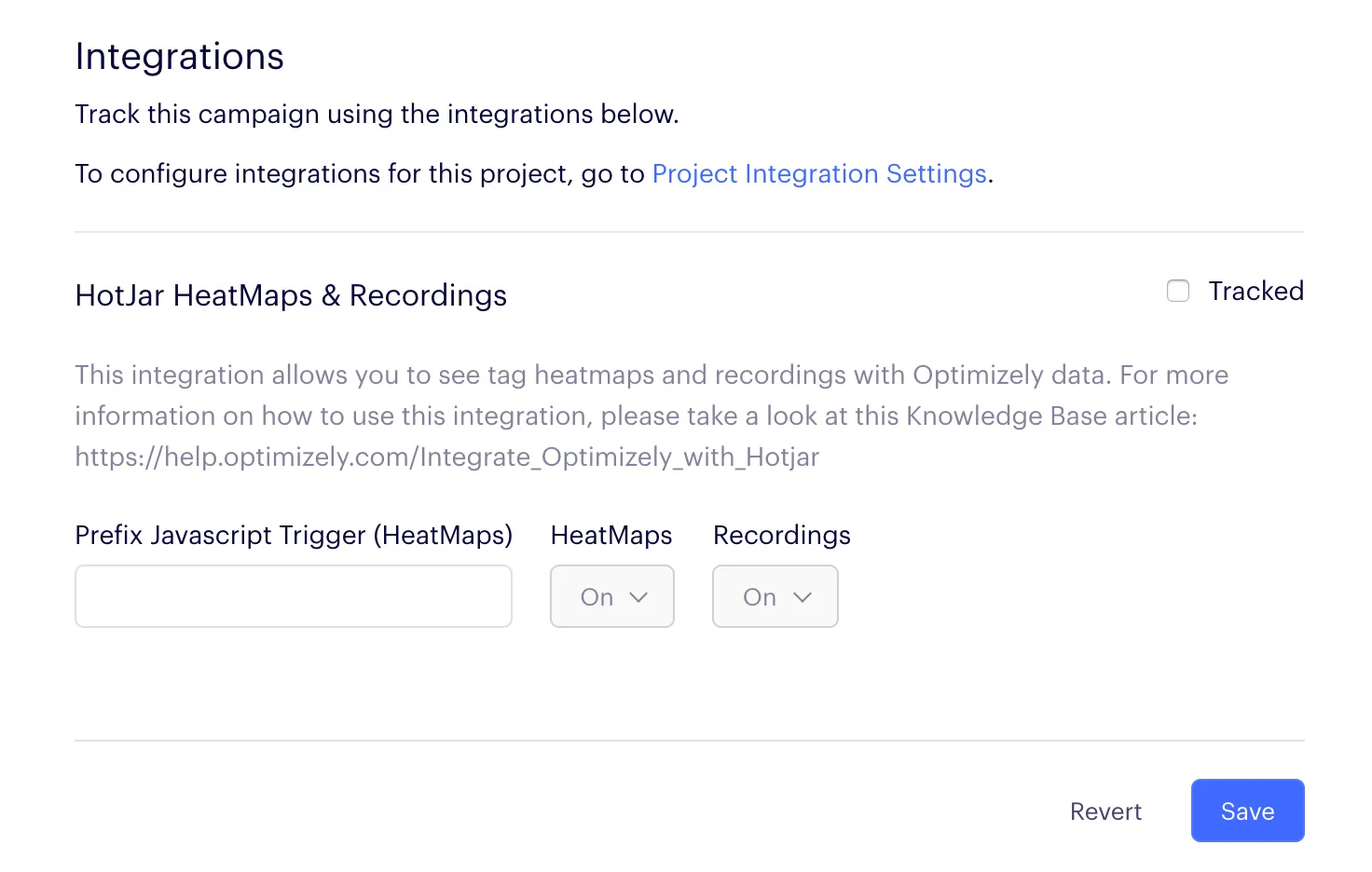
Task: Click the Revert button
Action: tap(1105, 811)
